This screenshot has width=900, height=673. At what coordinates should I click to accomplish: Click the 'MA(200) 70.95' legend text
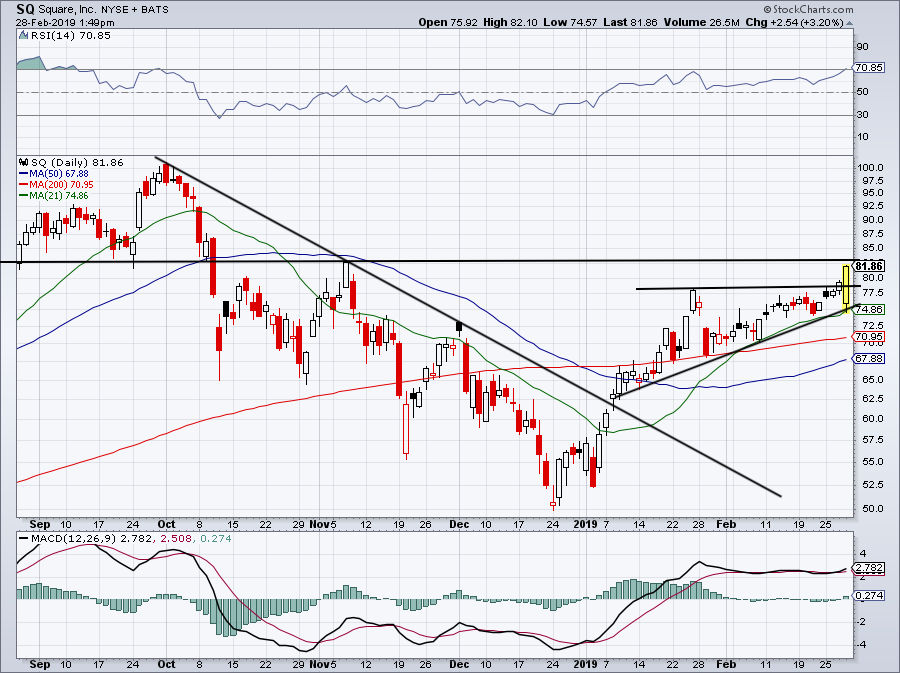[x=61, y=185]
